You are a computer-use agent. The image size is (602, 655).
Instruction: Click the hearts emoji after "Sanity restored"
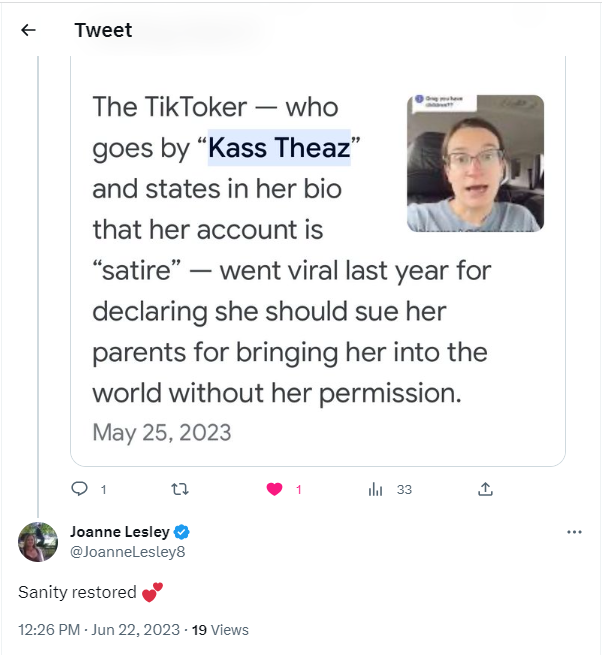[151, 592]
